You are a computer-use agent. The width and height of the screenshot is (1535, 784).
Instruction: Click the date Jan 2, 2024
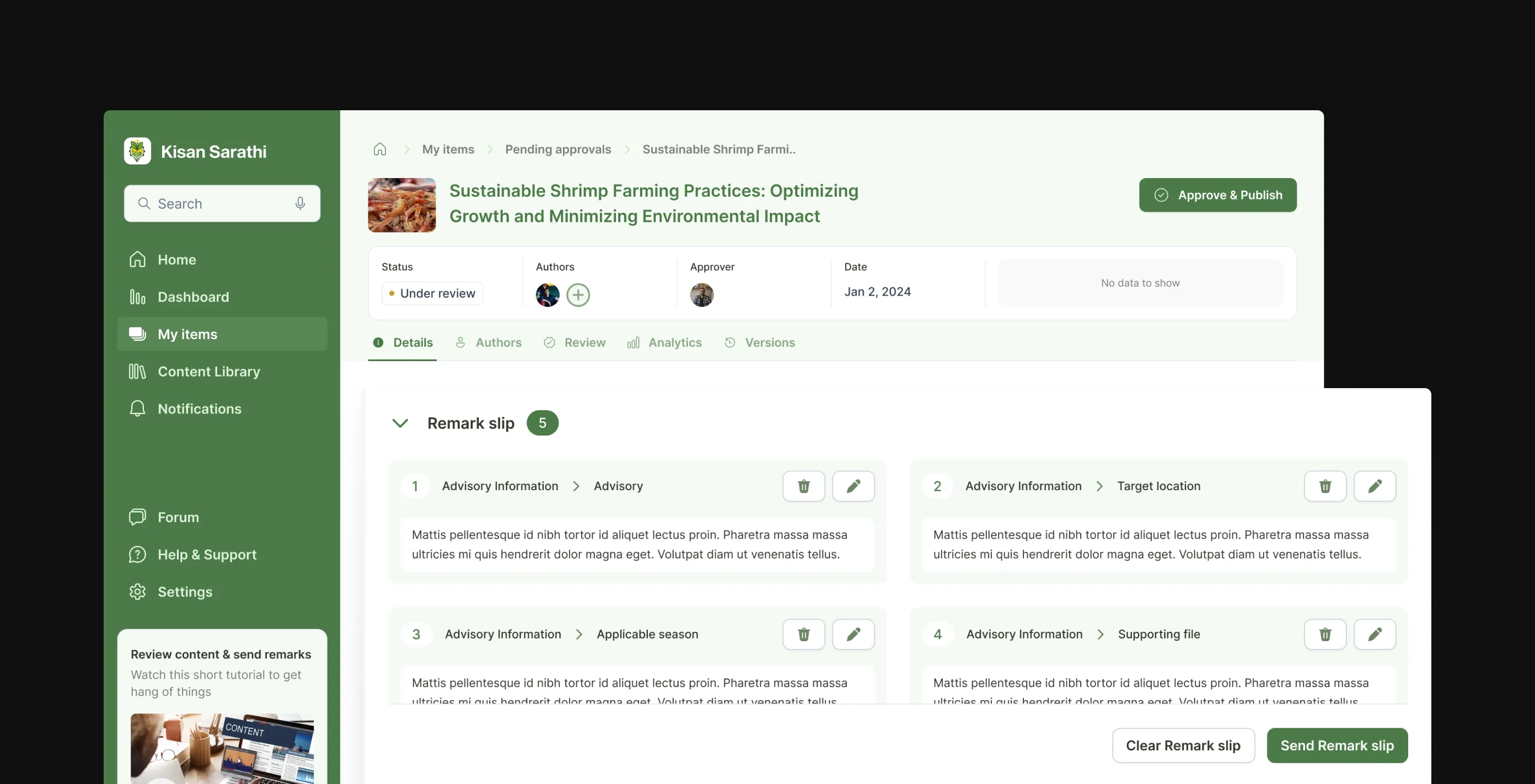(x=877, y=292)
